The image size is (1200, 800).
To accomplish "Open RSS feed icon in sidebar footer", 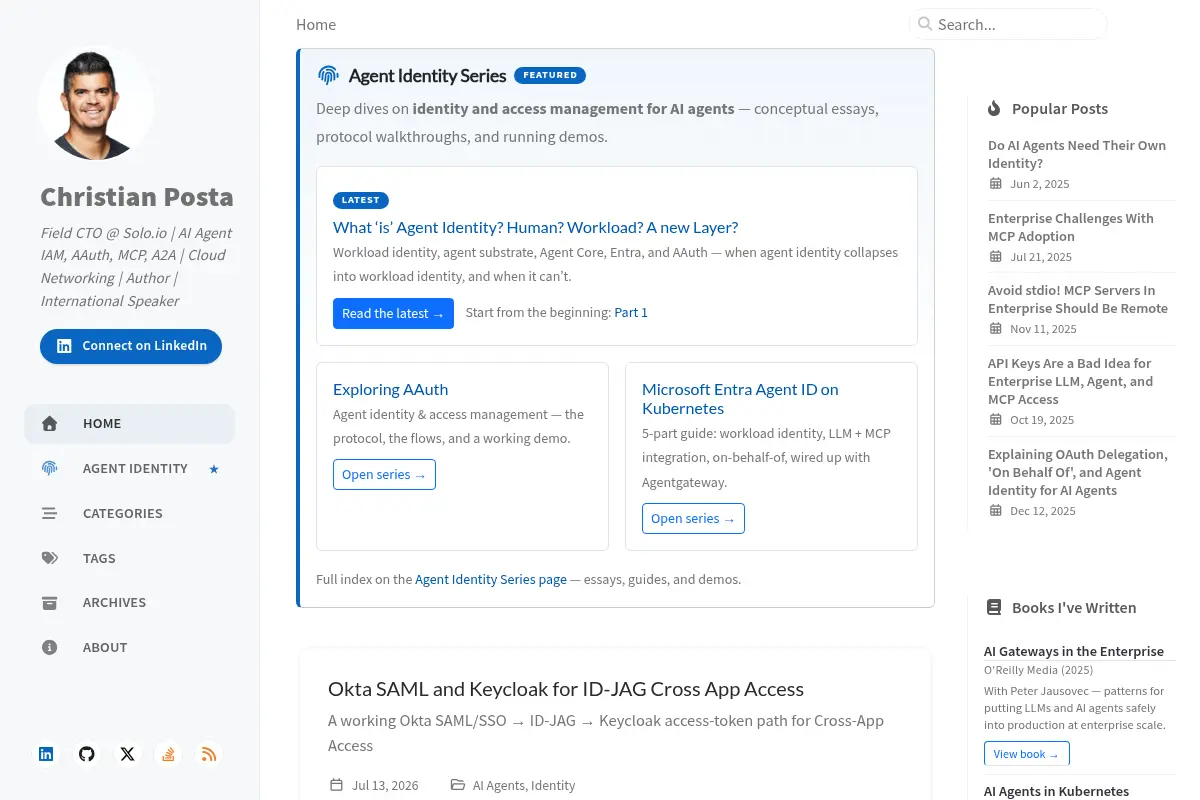I will (x=208, y=754).
